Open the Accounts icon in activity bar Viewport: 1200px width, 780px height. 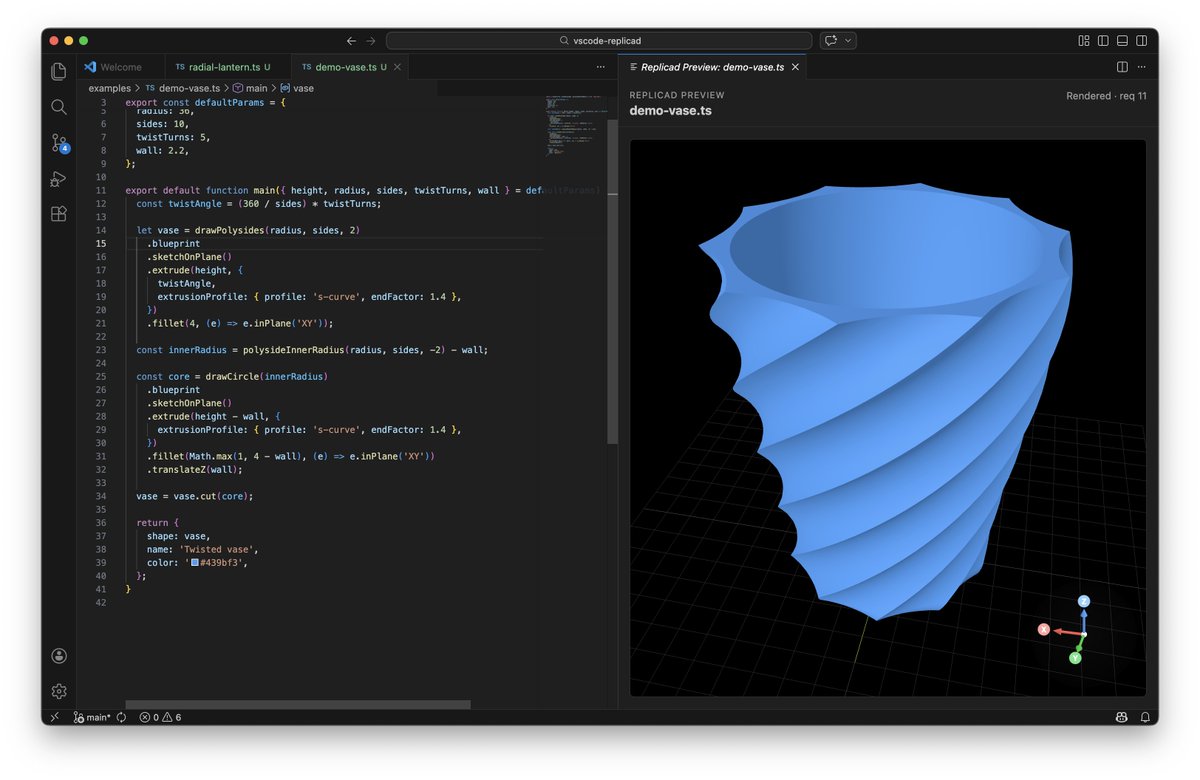click(x=59, y=656)
